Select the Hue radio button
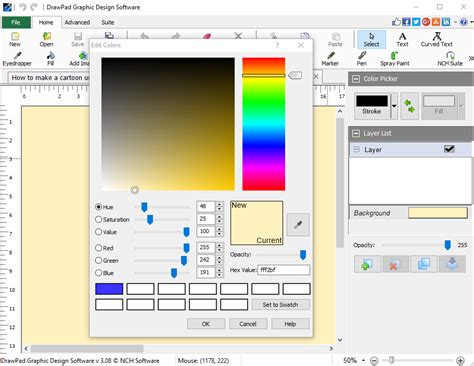Image resolution: width=474 pixels, height=366 pixels. (x=98, y=207)
